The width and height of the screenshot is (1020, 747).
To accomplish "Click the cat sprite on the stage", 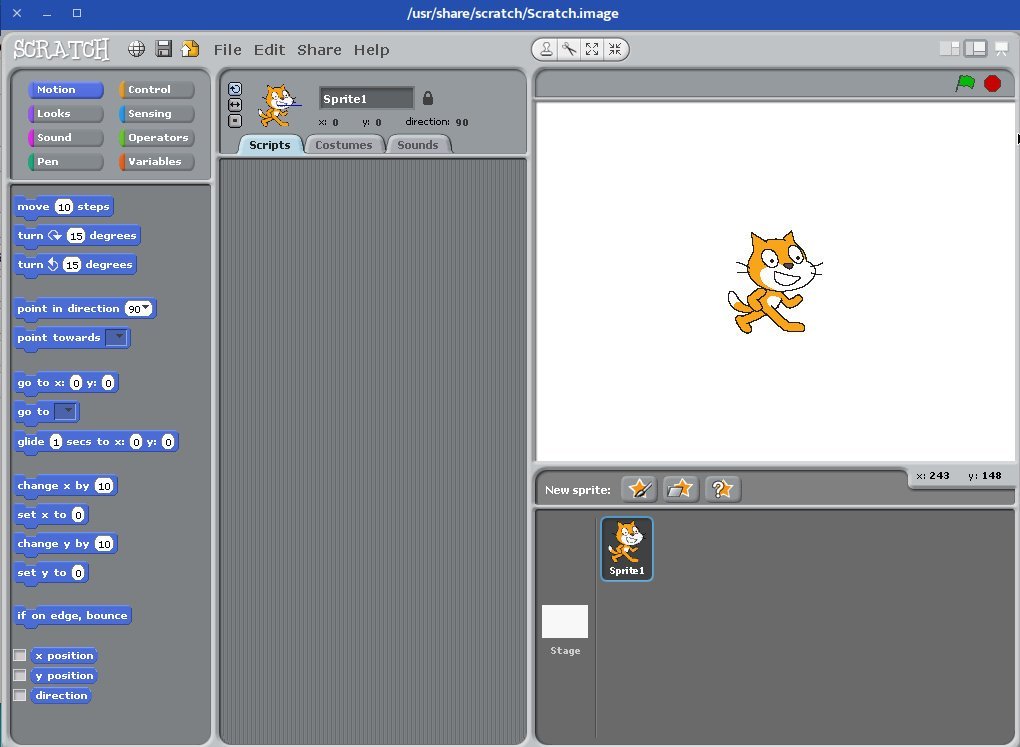I will click(x=774, y=282).
